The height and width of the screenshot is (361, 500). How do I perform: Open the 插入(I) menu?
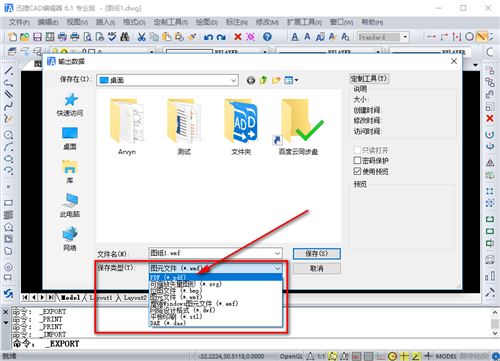[x=105, y=22]
